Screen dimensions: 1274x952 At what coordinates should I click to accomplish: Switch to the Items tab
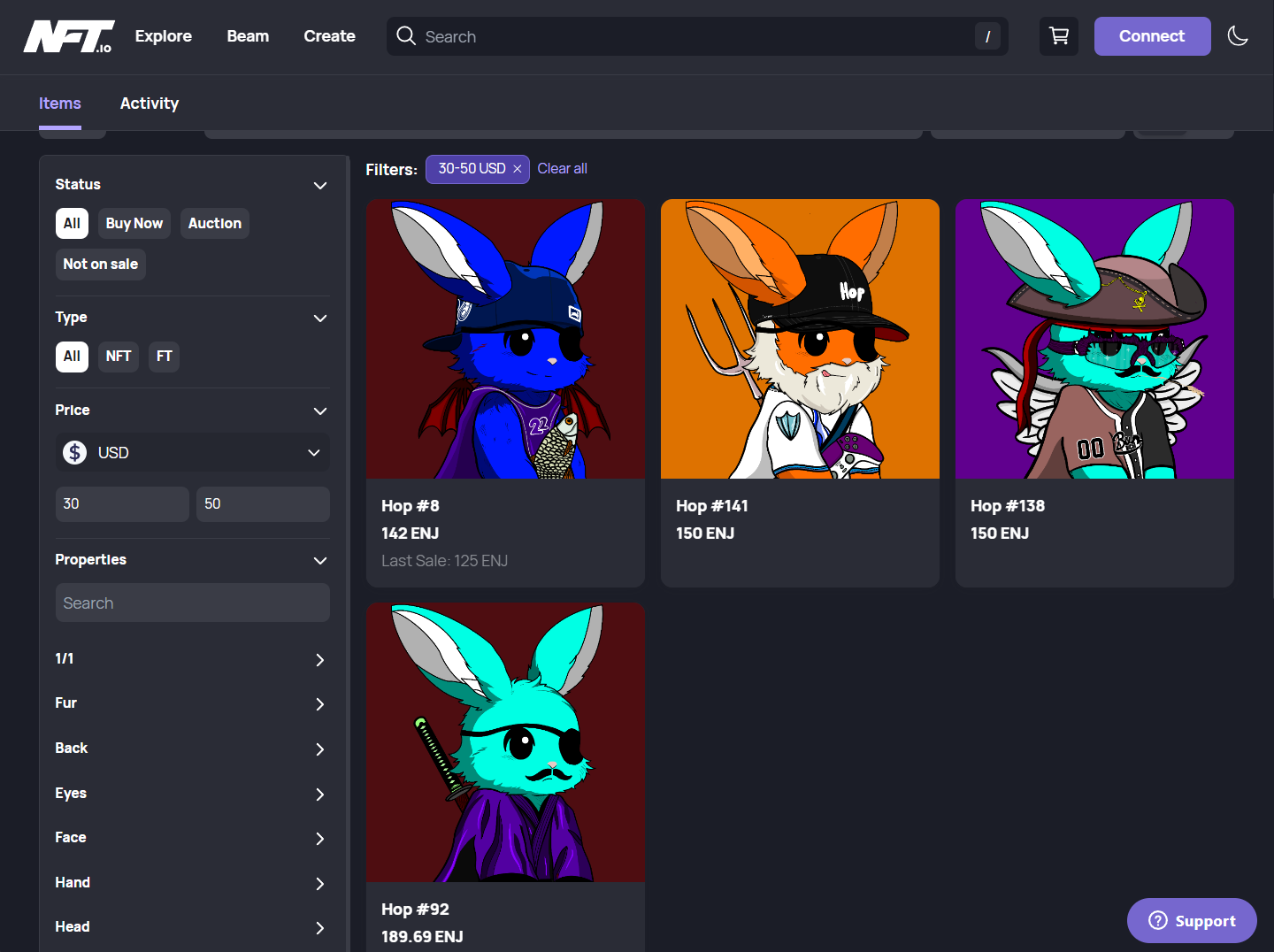click(x=60, y=104)
